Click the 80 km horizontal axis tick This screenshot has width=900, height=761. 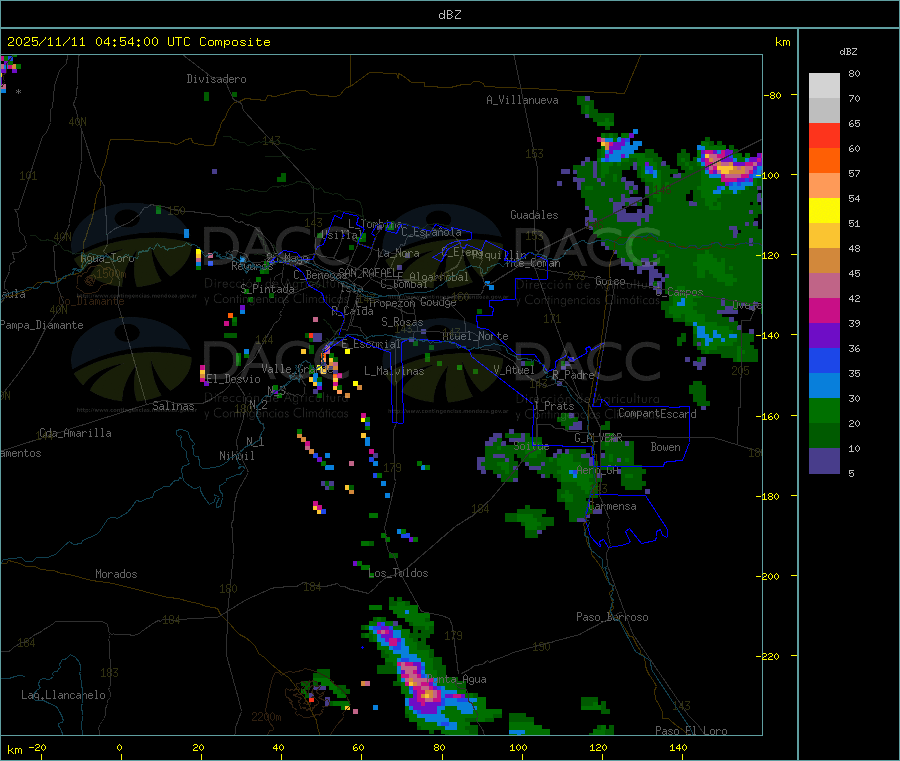pyautogui.click(x=439, y=748)
